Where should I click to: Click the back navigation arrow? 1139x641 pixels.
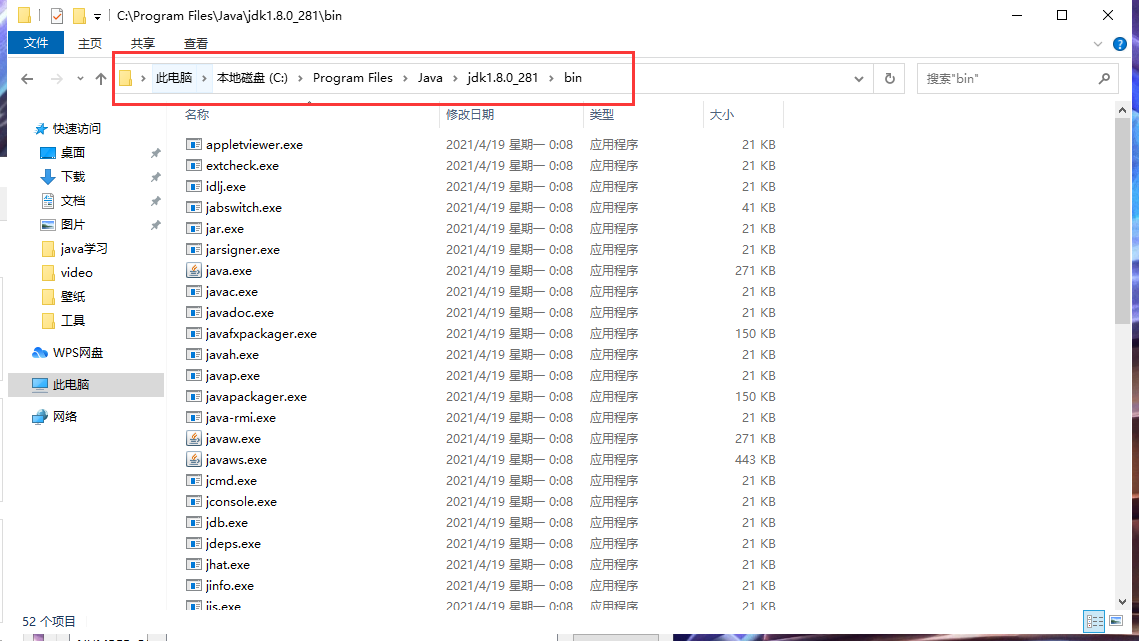coord(28,78)
